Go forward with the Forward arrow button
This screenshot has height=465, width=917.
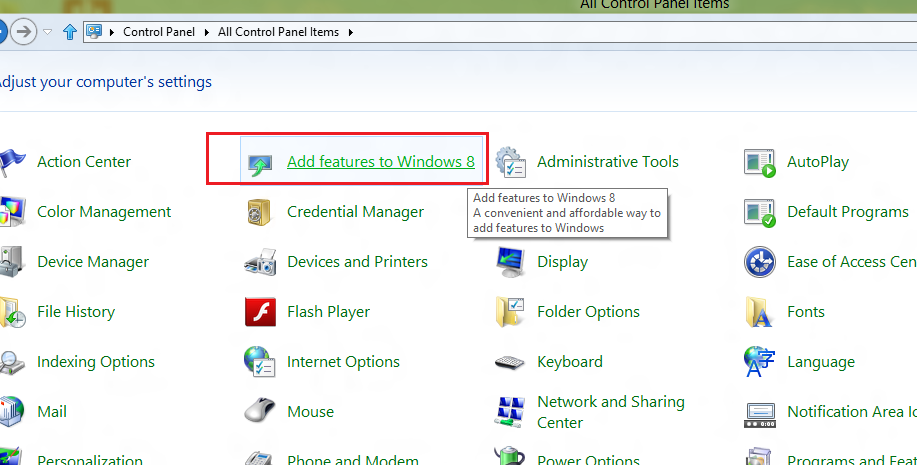point(23,32)
